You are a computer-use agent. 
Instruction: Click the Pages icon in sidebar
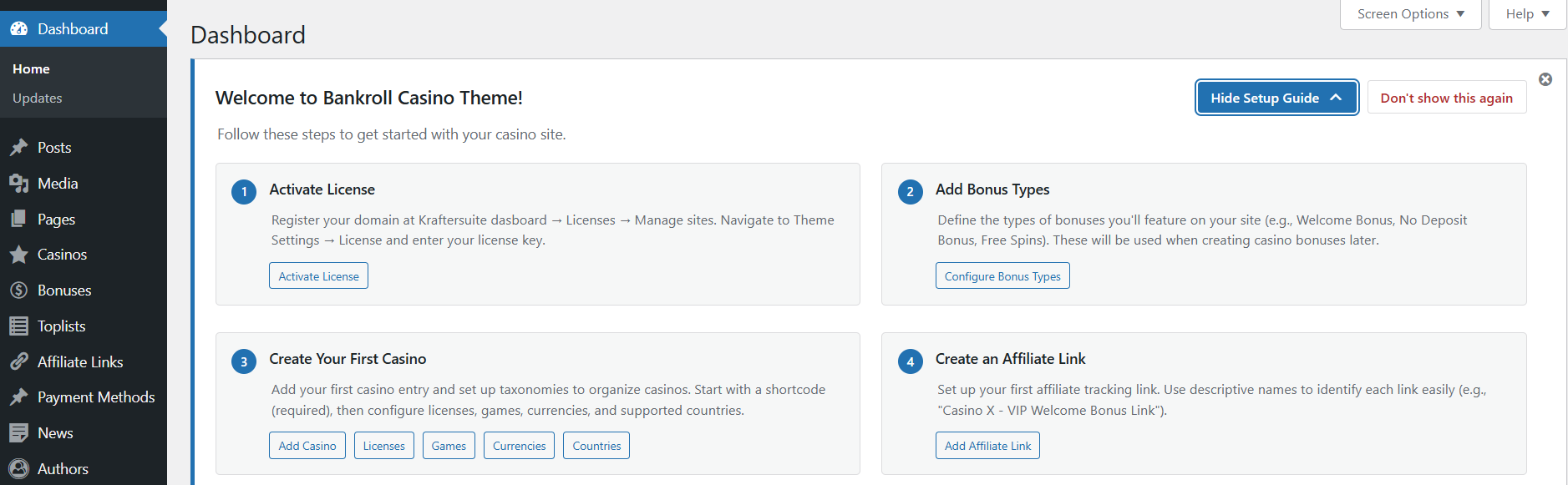[x=19, y=220]
